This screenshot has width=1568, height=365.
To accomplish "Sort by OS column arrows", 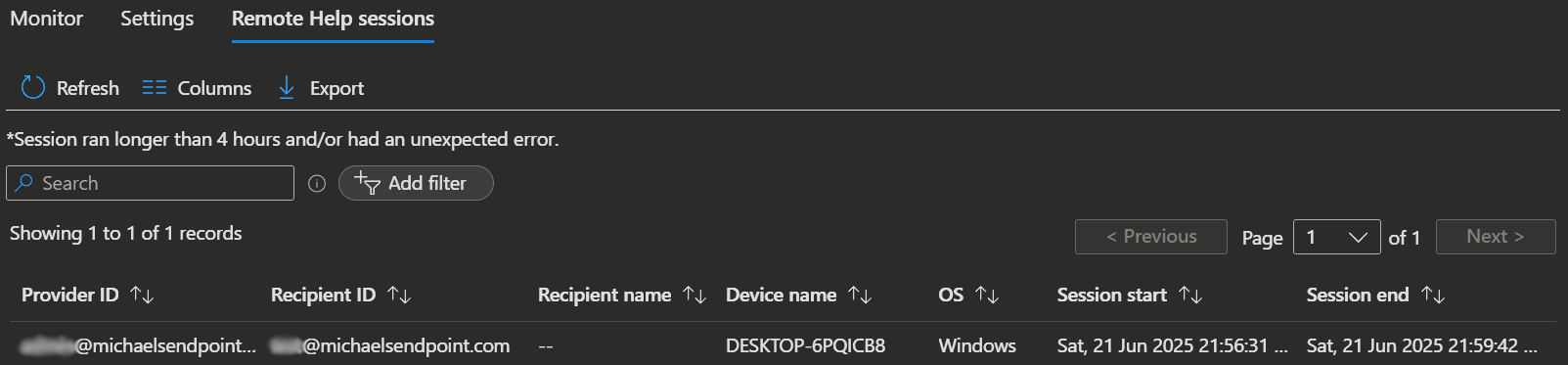I will click(987, 295).
